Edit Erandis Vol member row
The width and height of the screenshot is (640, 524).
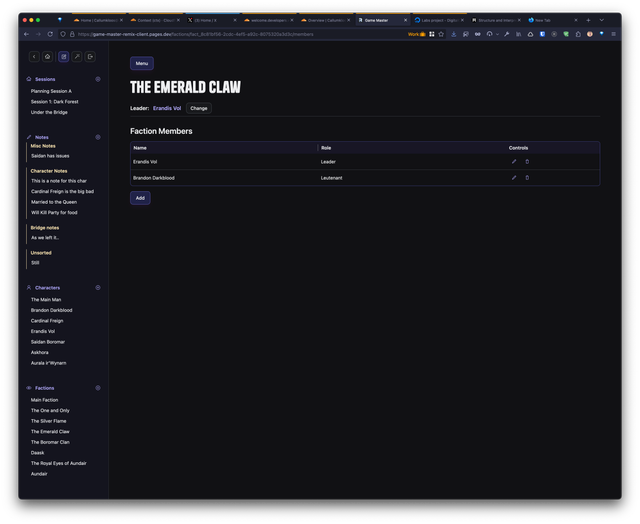click(514, 162)
